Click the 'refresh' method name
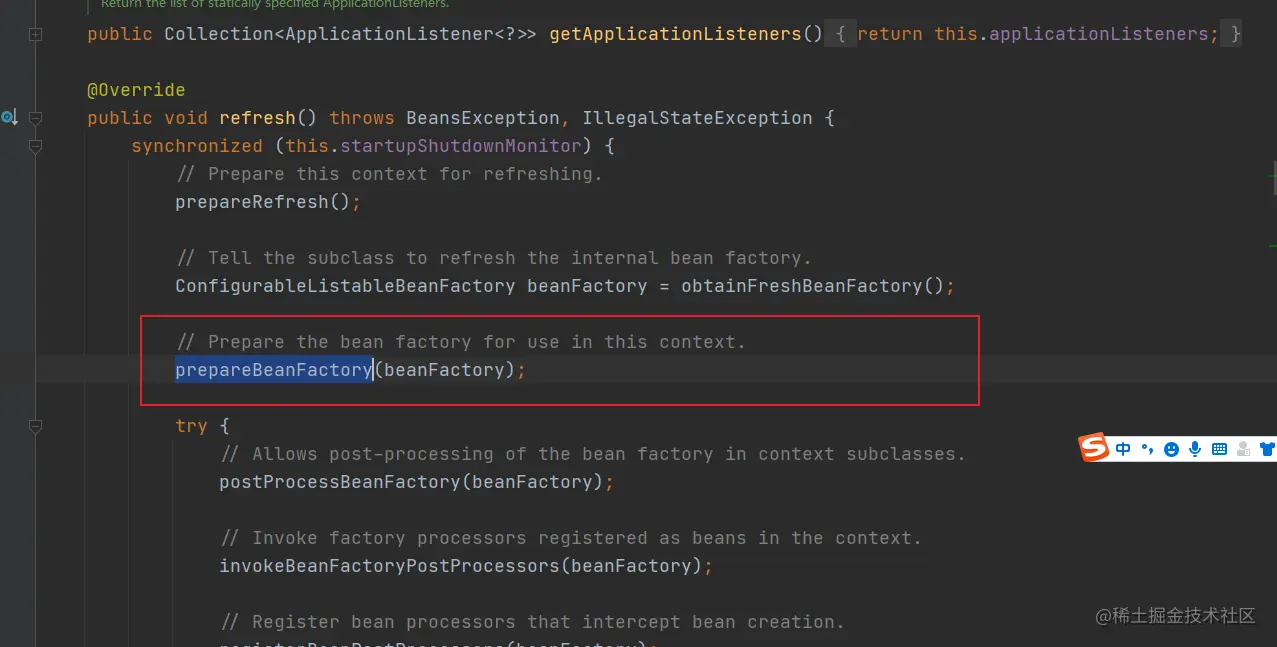The image size is (1277, 647). coord(258,118)
